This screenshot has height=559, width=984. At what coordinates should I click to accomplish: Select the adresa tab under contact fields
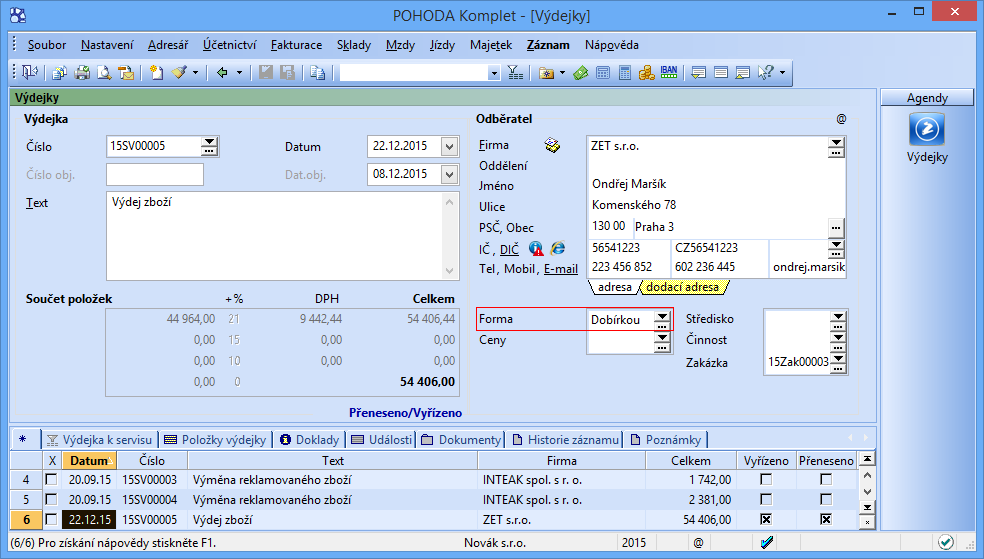(x=614, y=287)
